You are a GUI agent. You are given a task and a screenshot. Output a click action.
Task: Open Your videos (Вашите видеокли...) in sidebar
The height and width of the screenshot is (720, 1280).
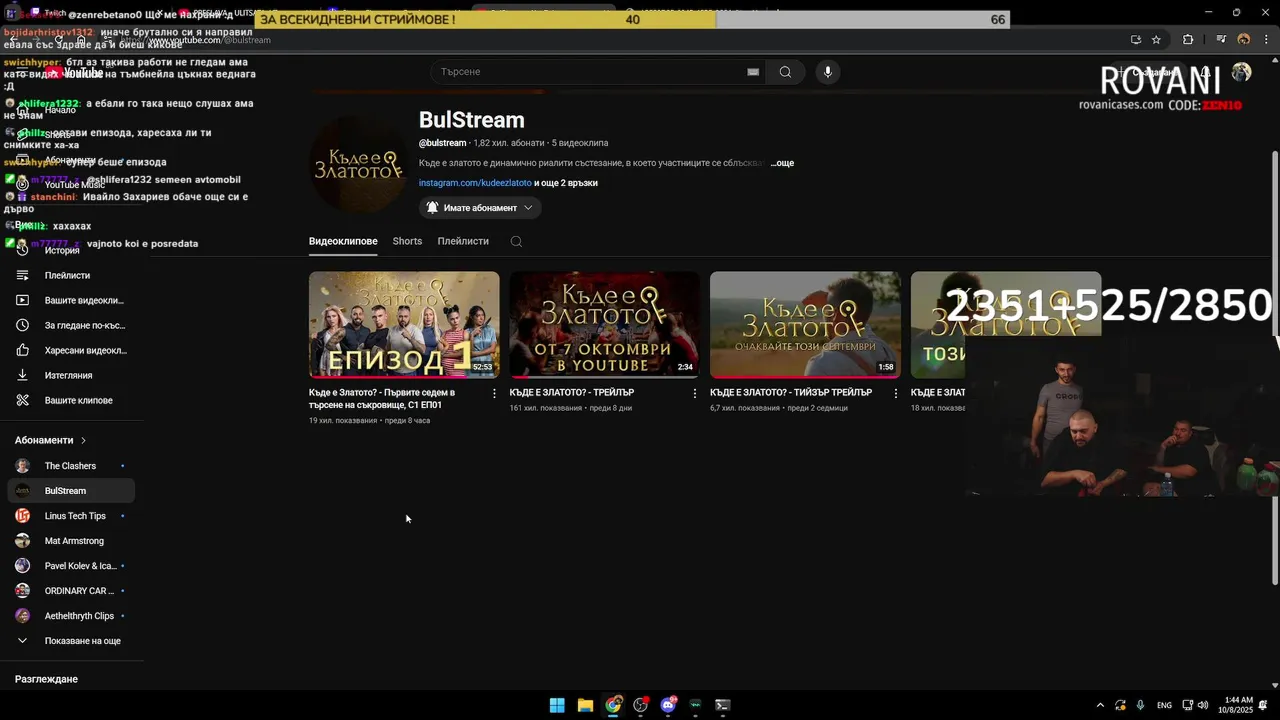[x=70, y=300]
